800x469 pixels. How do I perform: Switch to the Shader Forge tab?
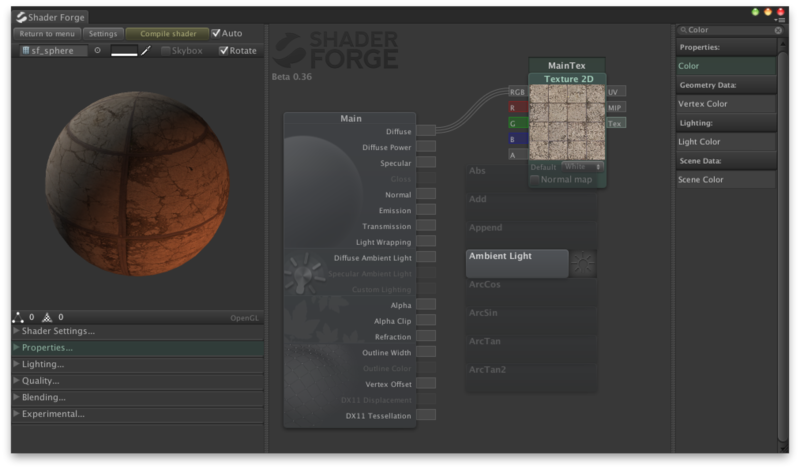click(x=51, y=17)
